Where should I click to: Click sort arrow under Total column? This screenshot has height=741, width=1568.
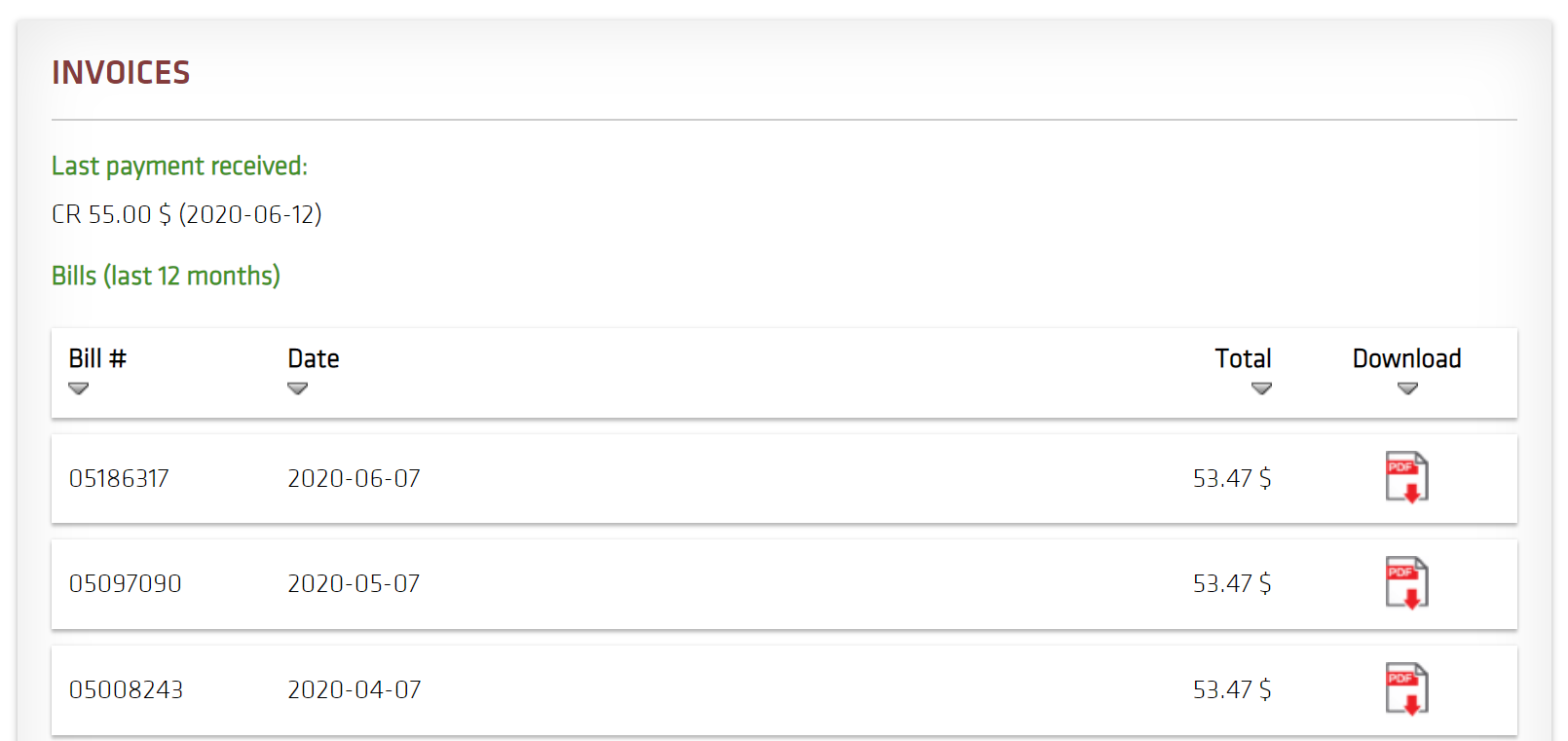(x=1261, y=389)
